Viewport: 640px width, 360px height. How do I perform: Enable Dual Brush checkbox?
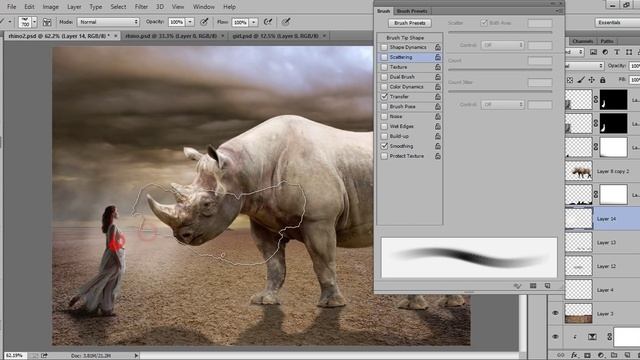(384, 77)
